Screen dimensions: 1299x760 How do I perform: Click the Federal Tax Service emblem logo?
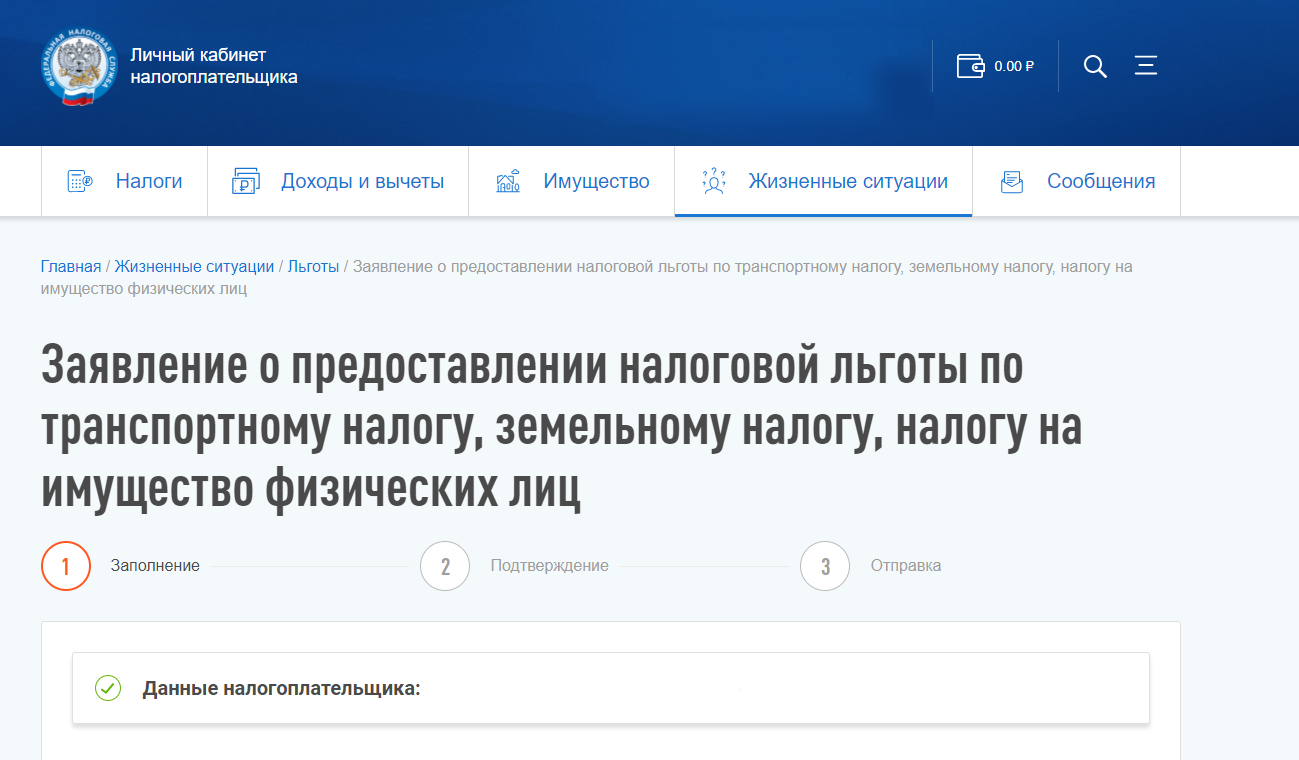(x=80, y=67)
